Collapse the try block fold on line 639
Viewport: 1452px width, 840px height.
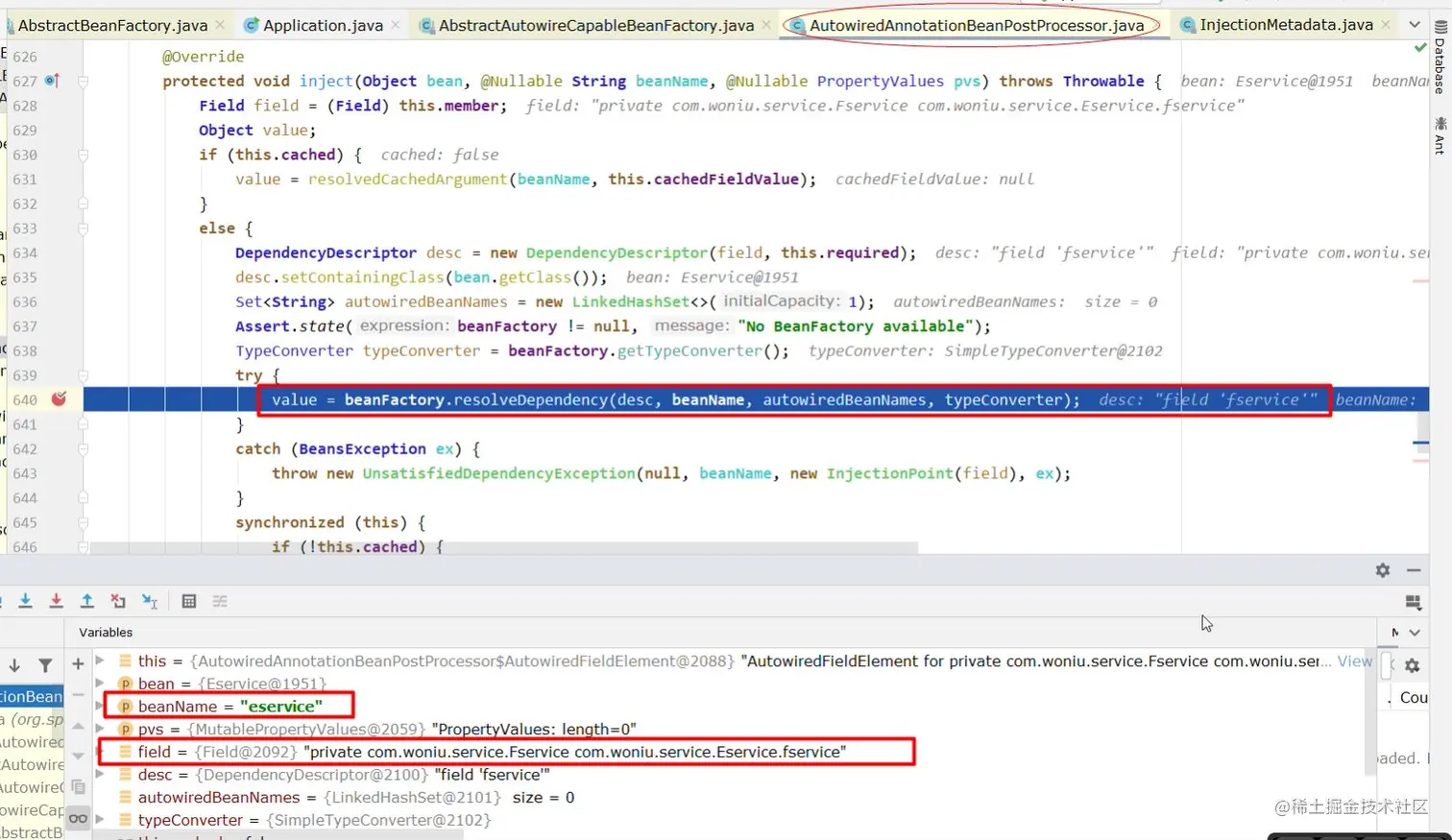point(83,375)
